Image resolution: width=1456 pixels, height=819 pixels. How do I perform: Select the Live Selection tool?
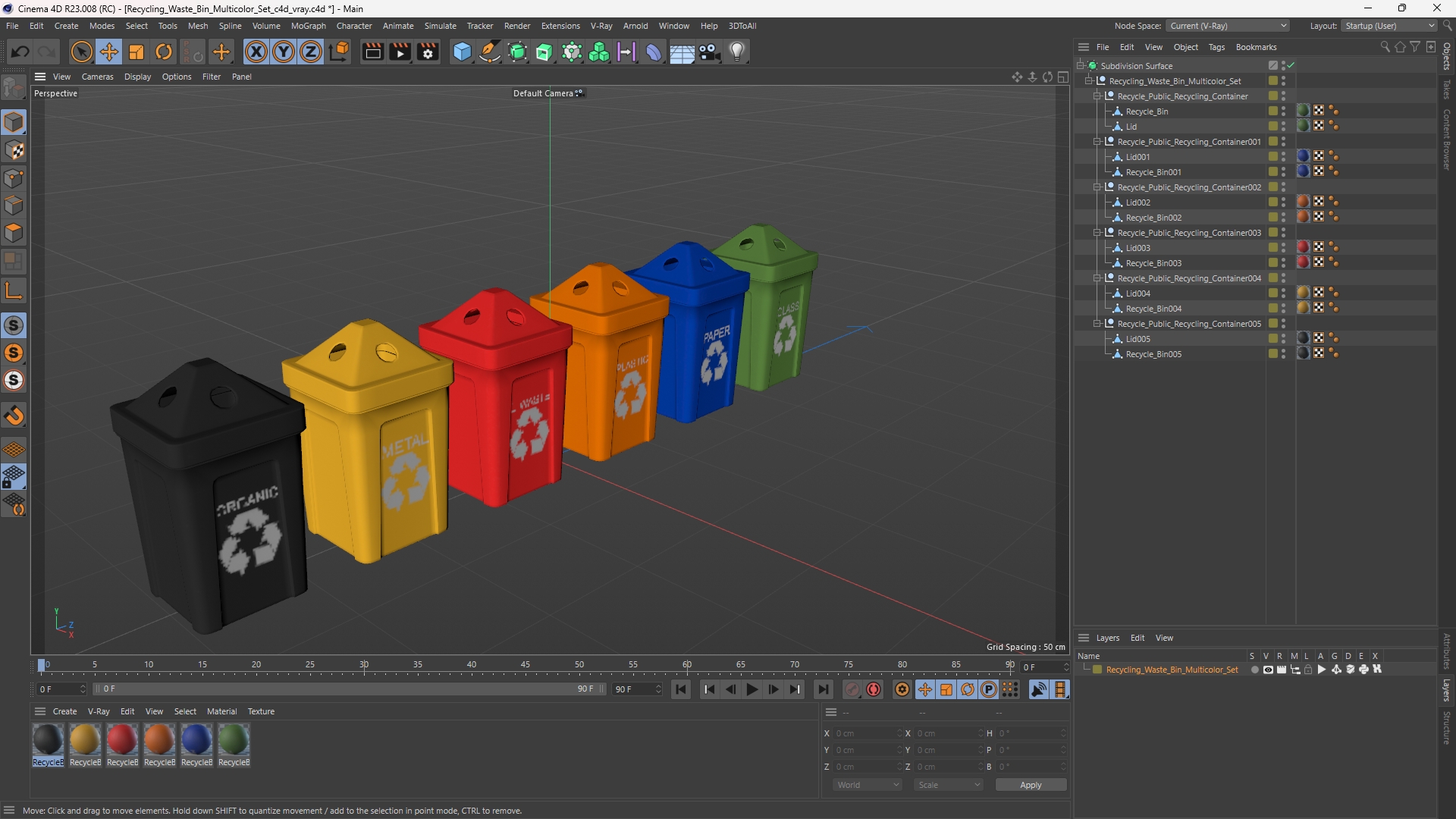pos(81,52)
